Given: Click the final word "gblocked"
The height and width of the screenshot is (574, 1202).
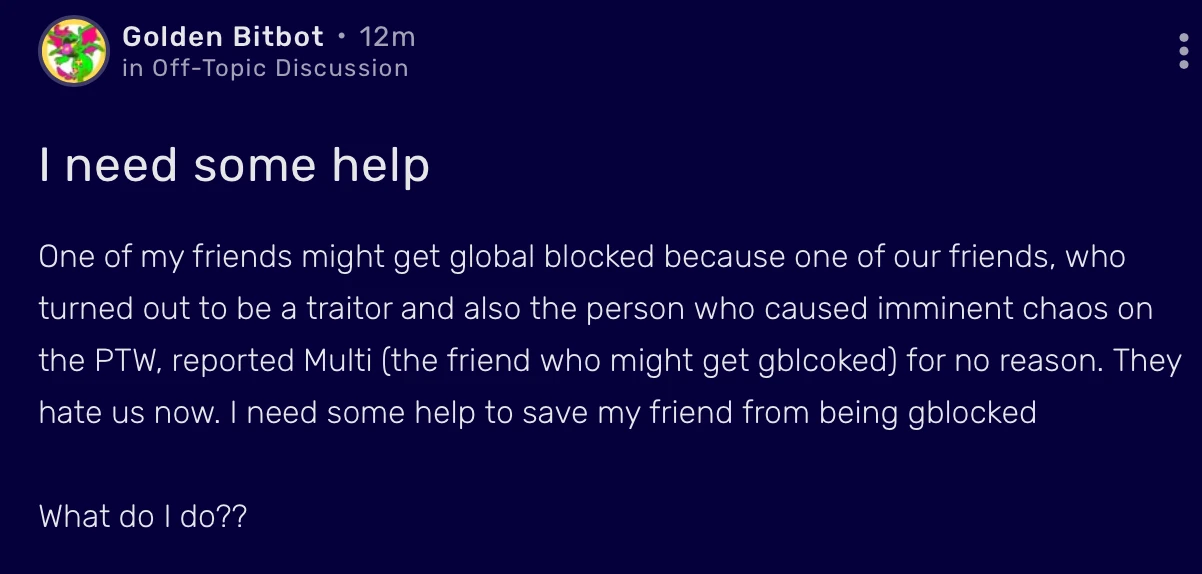Looking at the screenshot, I should tap(972, 412).
